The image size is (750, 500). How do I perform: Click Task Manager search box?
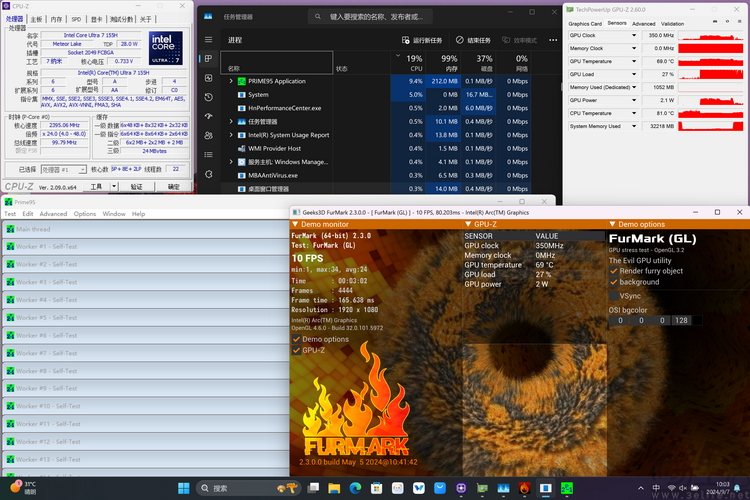[x=371, y=17]
